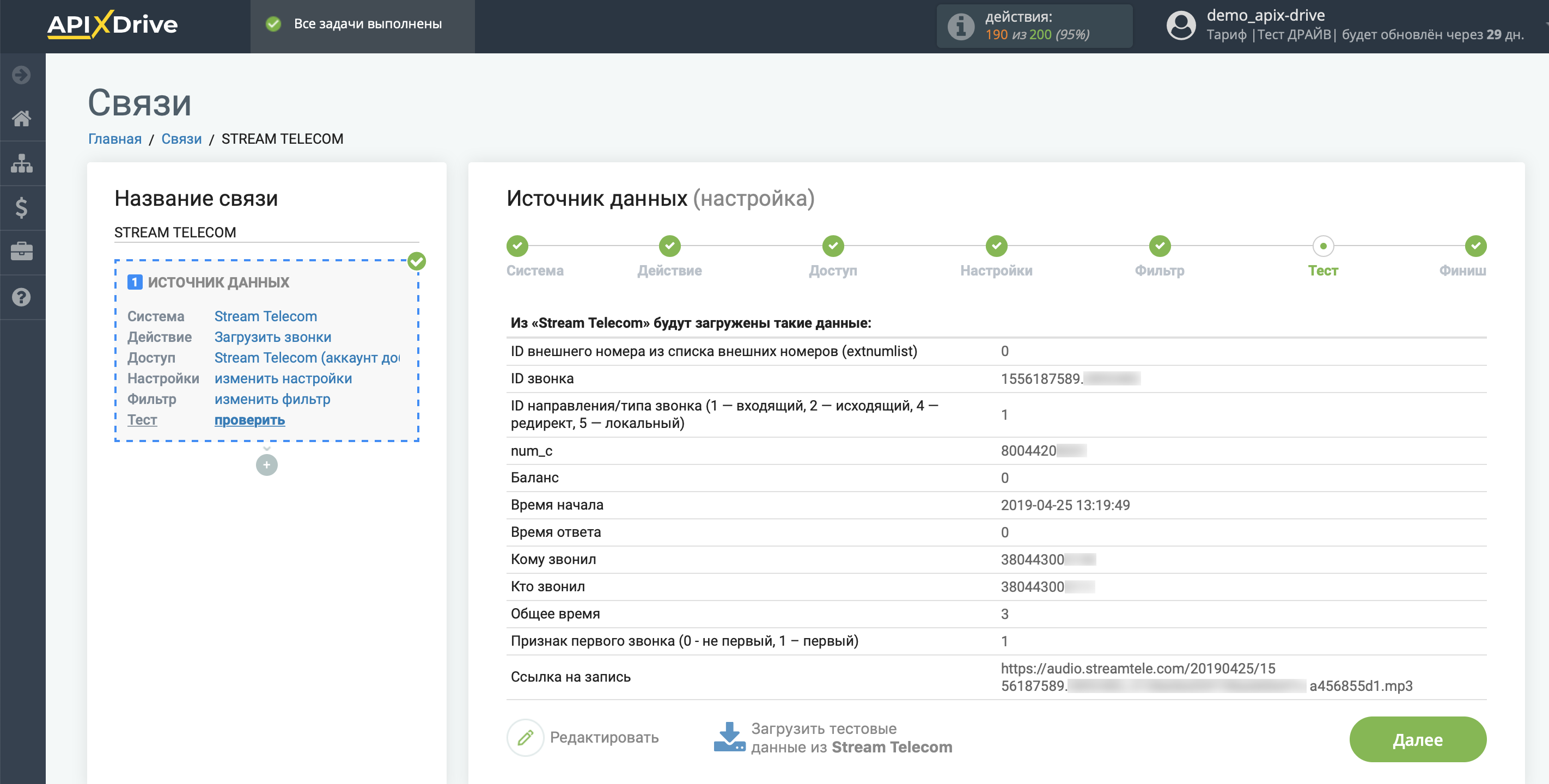Screen dimensions: 1549x784
Task: Go to the Настройки step circle
Action: [x=996, y=246]
